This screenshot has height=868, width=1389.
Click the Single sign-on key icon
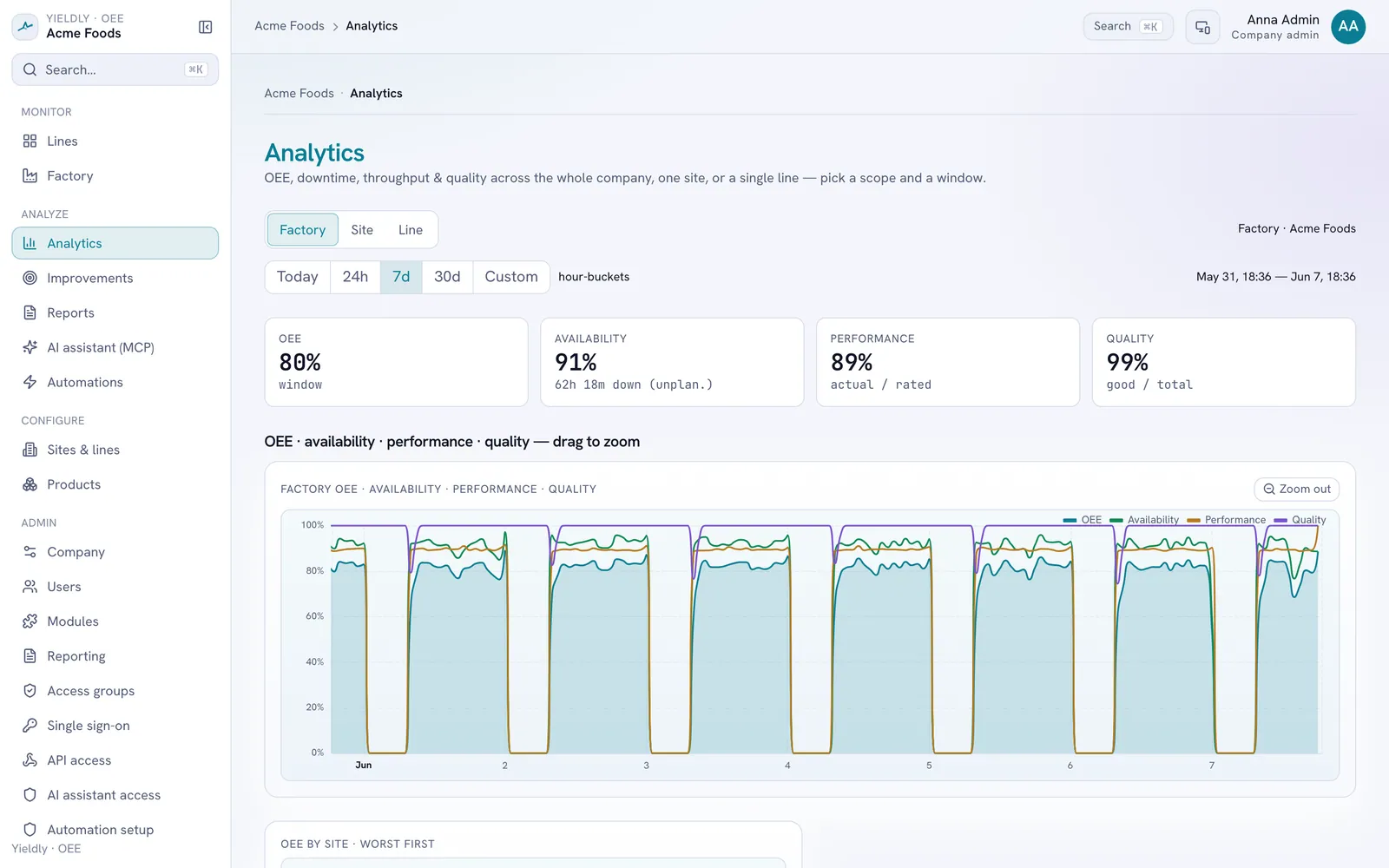click(x=30, y=726)
